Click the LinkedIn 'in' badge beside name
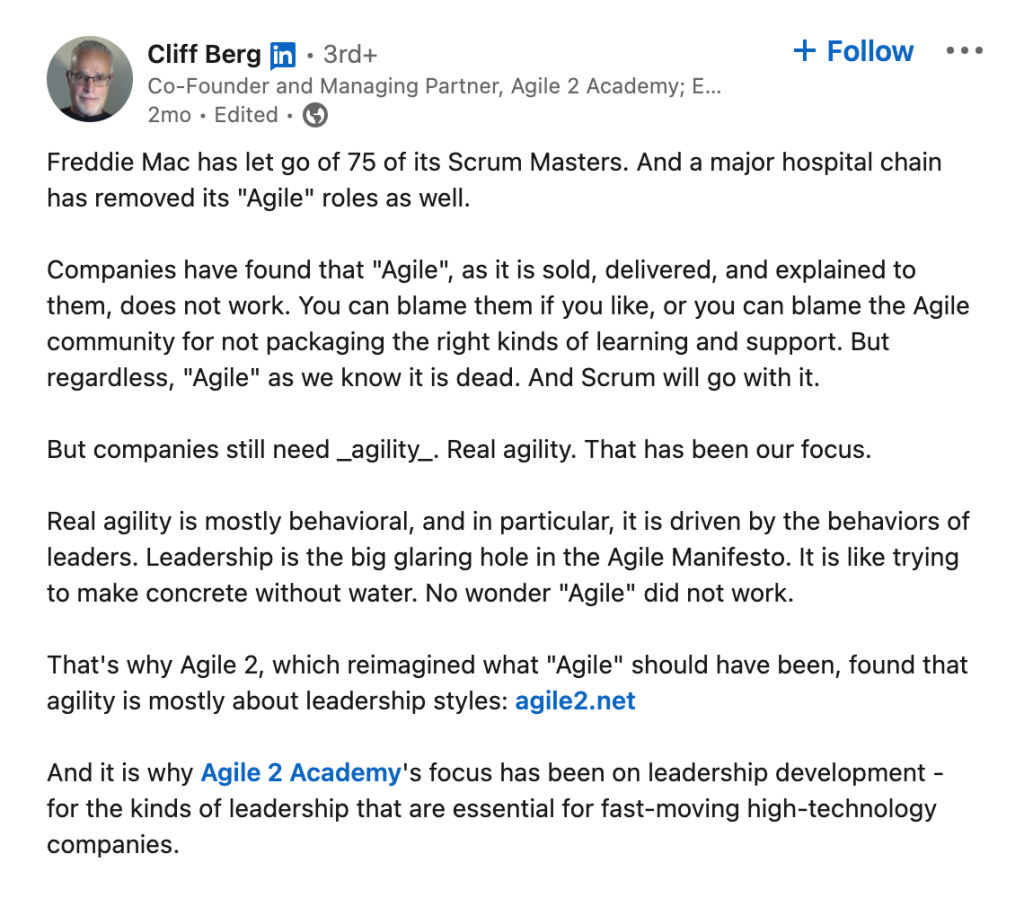This screenshot has height=898, width=1024. pyautogui.click(x=283, y=54)
